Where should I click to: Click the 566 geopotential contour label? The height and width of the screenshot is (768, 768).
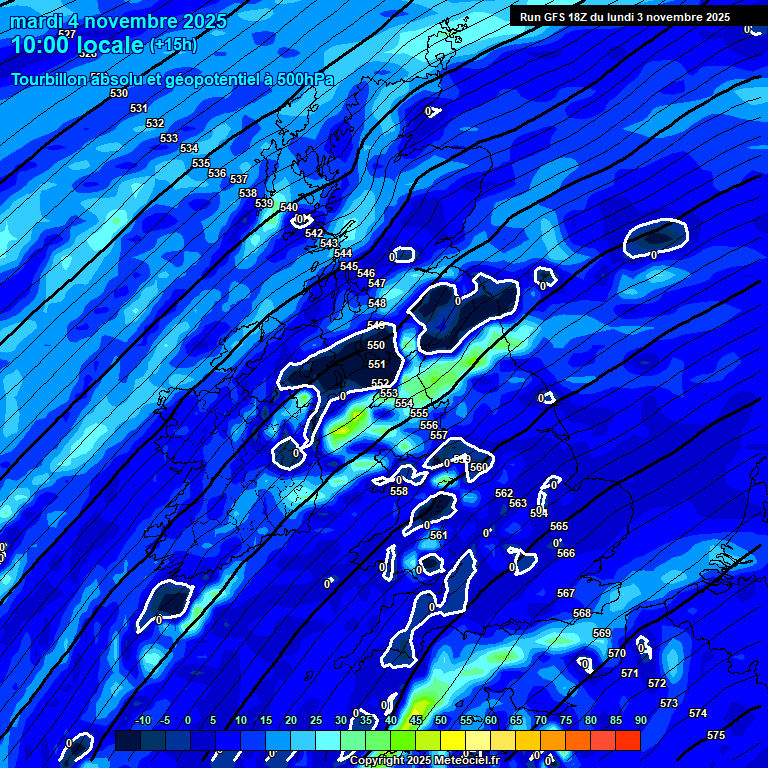(x=566, y=553)
